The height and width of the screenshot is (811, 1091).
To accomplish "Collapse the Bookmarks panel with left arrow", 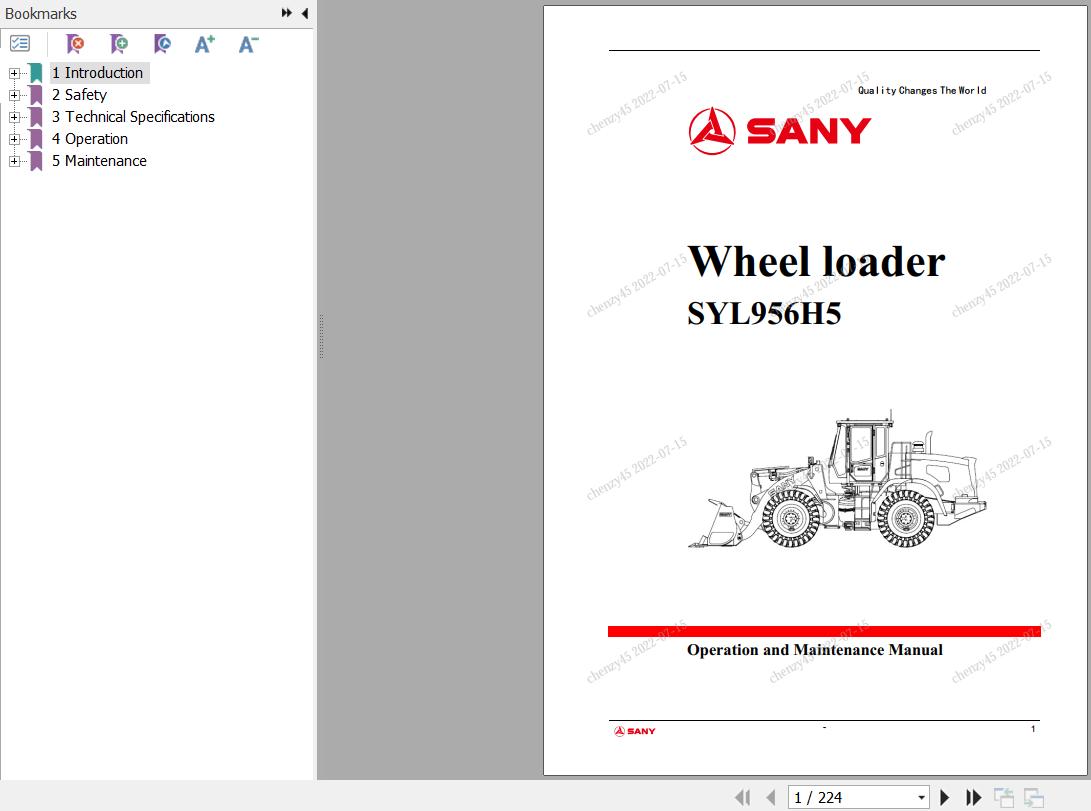I will pyautogui.click(x=305, y=13).
